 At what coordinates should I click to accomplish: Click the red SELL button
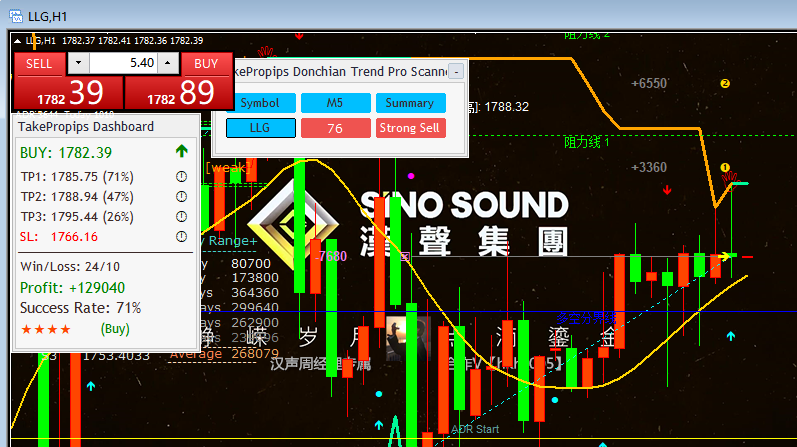40,64
